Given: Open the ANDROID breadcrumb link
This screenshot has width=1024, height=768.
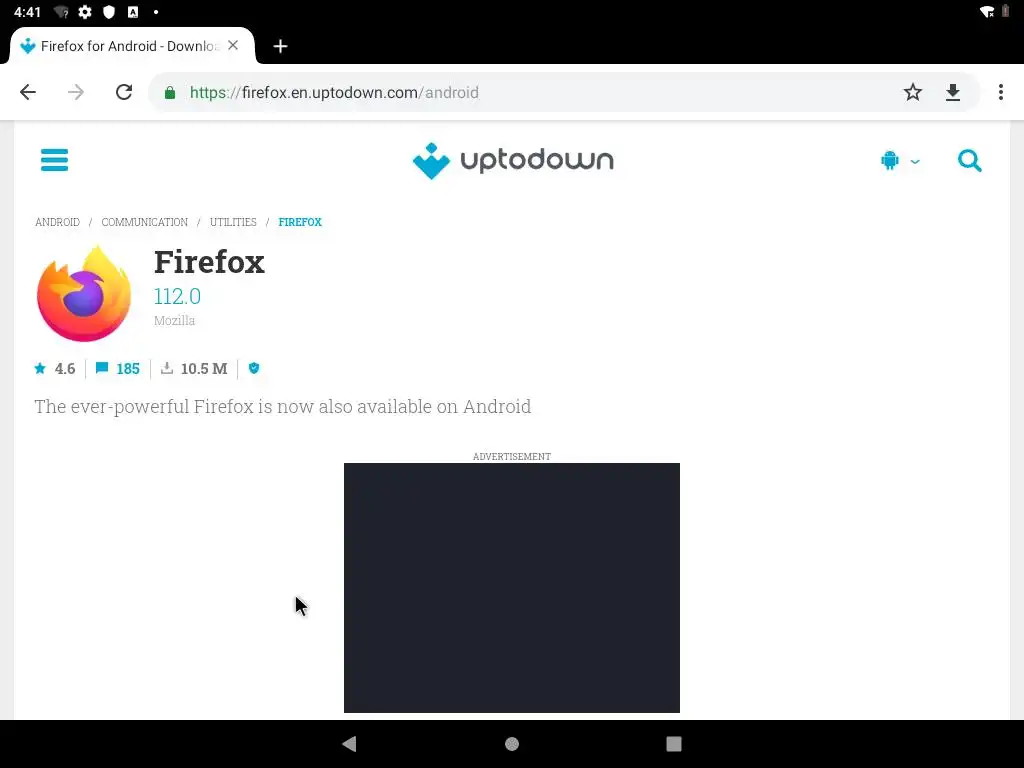Looking at the screenshot, I should tap(57, 222).
